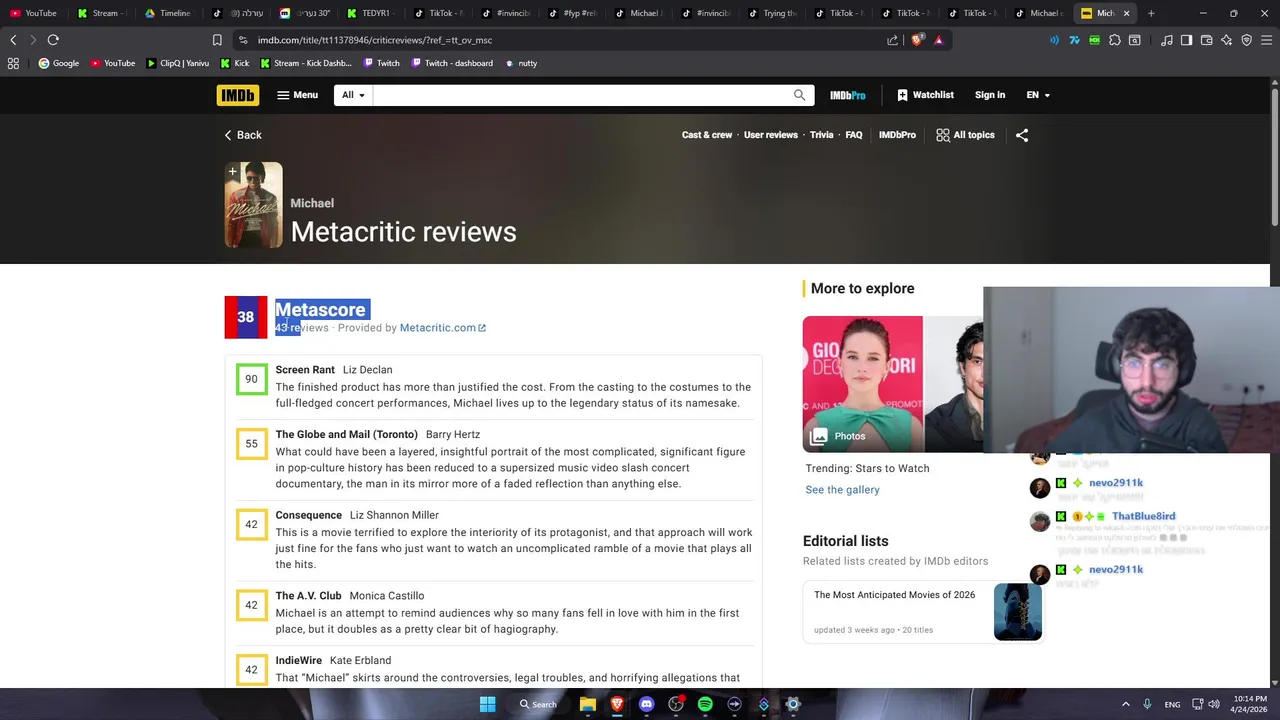Open File Explorer from taskbar

point(588,704)
